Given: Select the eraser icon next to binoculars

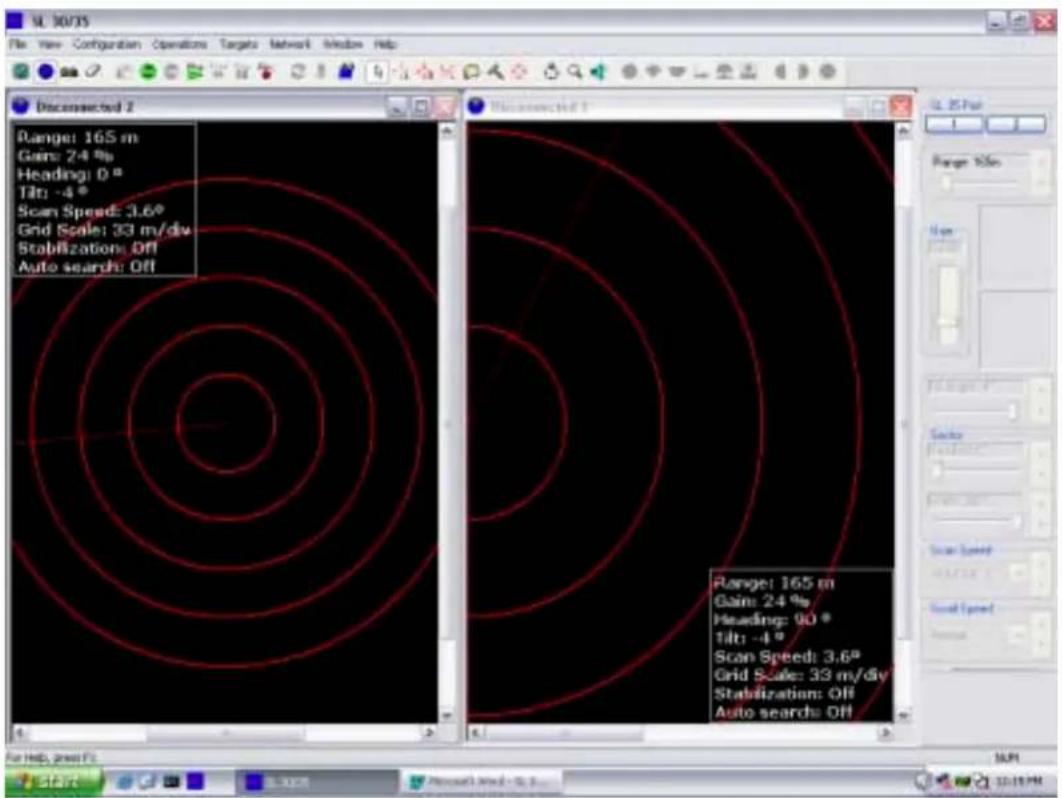Looking at the screenshot, I should pyautogui.click(x=93, y=71).
